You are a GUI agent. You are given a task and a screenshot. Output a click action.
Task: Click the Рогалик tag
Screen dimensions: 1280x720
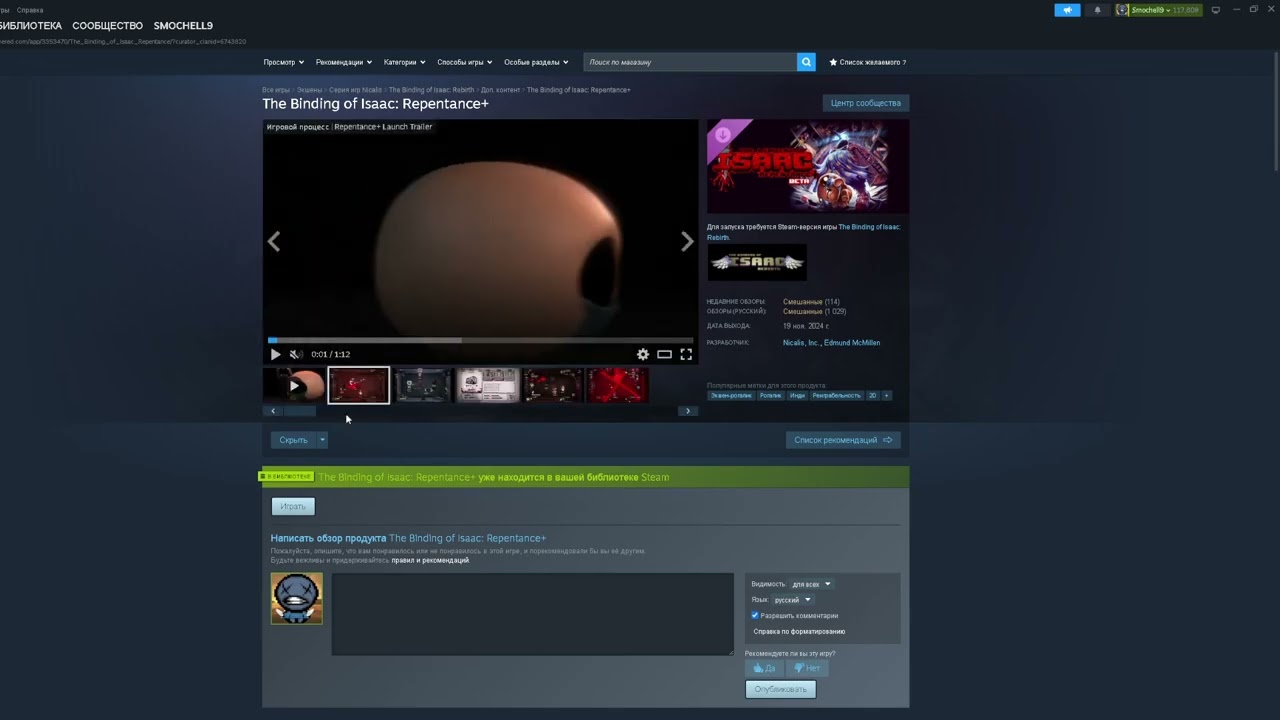pyautogui.click(x=770, y=395)
